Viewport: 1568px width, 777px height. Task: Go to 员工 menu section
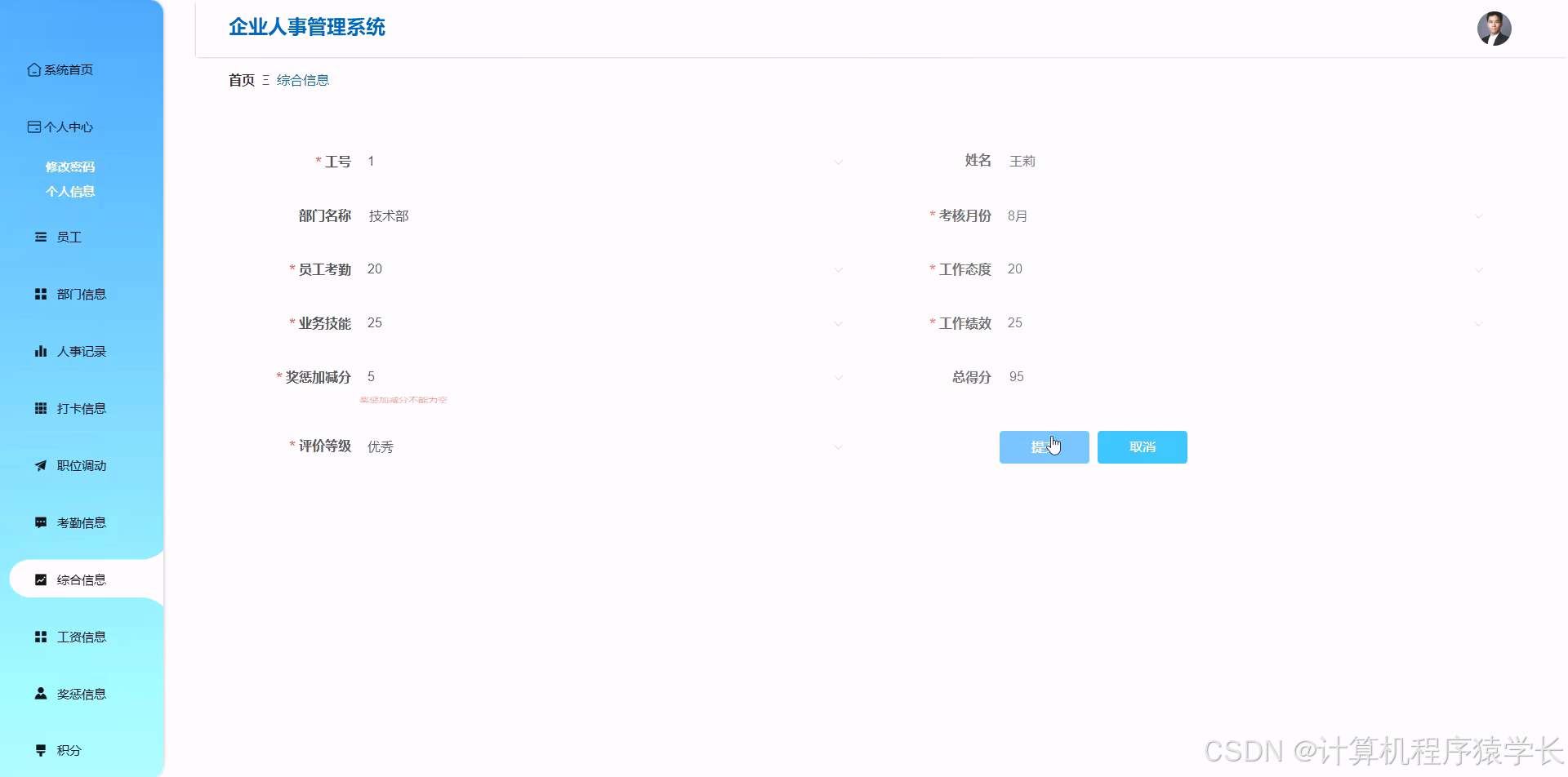pos(69,238)
